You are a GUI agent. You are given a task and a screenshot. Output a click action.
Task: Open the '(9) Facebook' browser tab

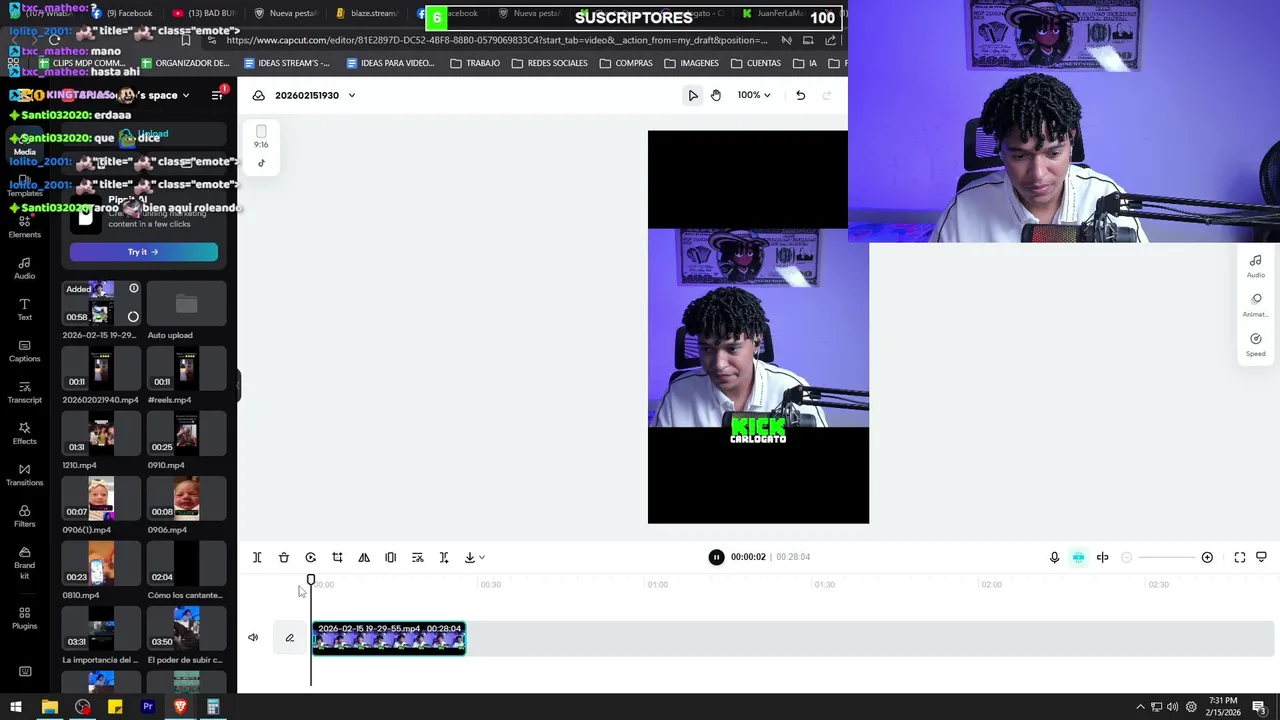click(x=122, y=13)
